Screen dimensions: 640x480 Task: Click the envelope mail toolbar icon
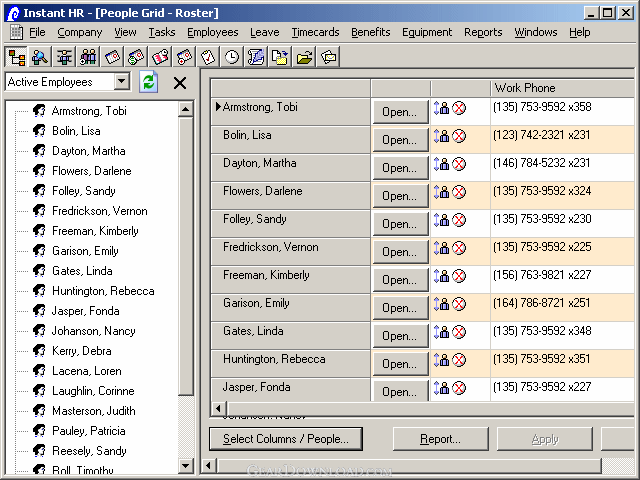click(328, 57)
